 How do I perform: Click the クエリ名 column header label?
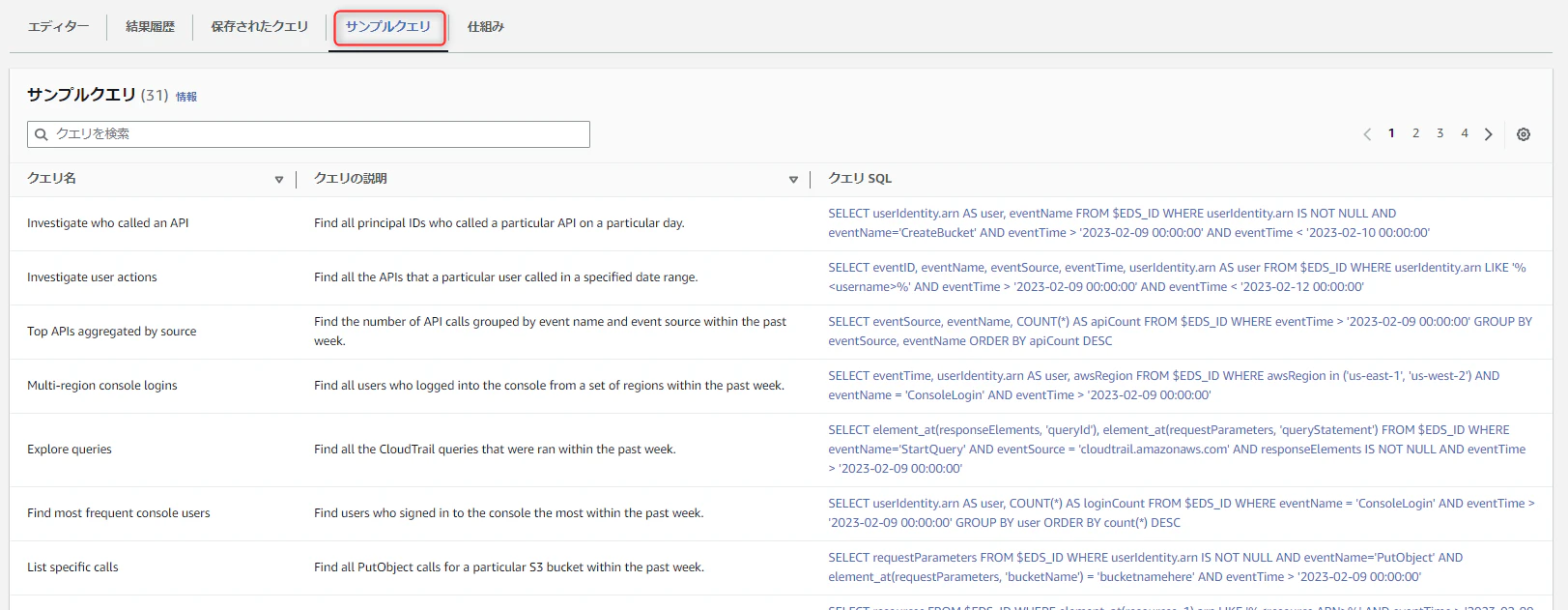tap(51, 179)
